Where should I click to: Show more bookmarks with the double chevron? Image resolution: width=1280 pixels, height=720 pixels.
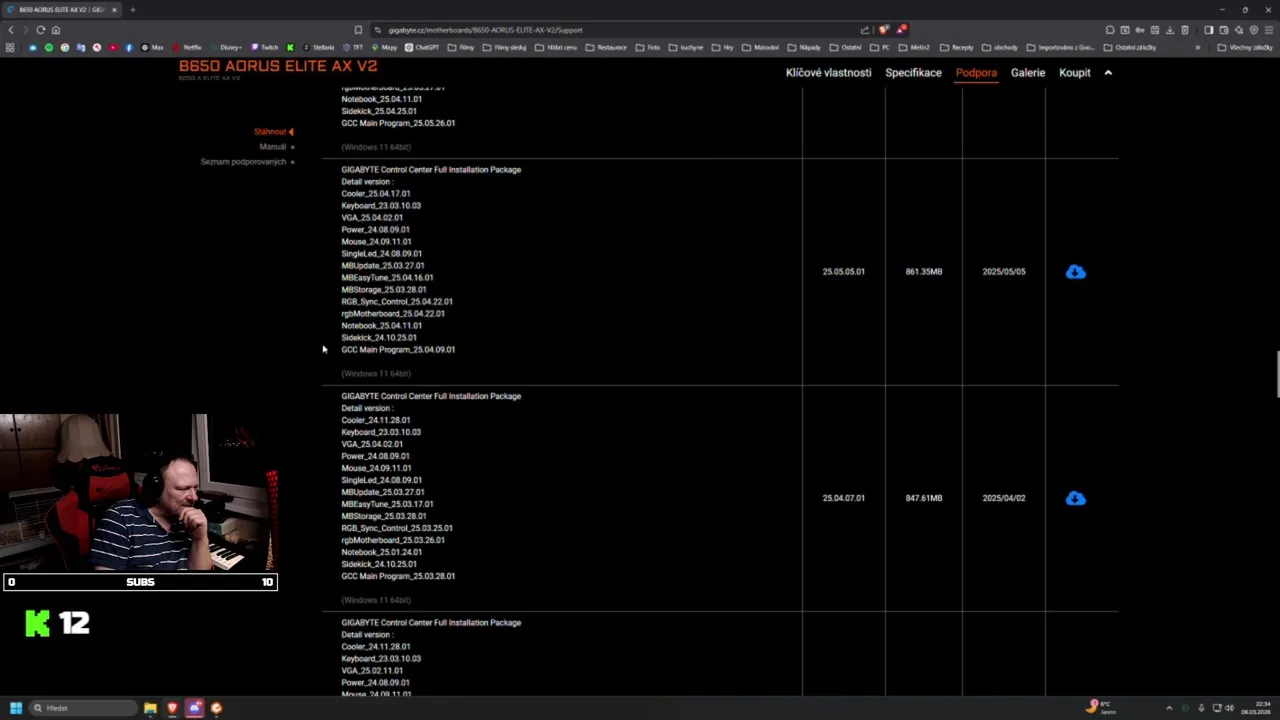1197,47
